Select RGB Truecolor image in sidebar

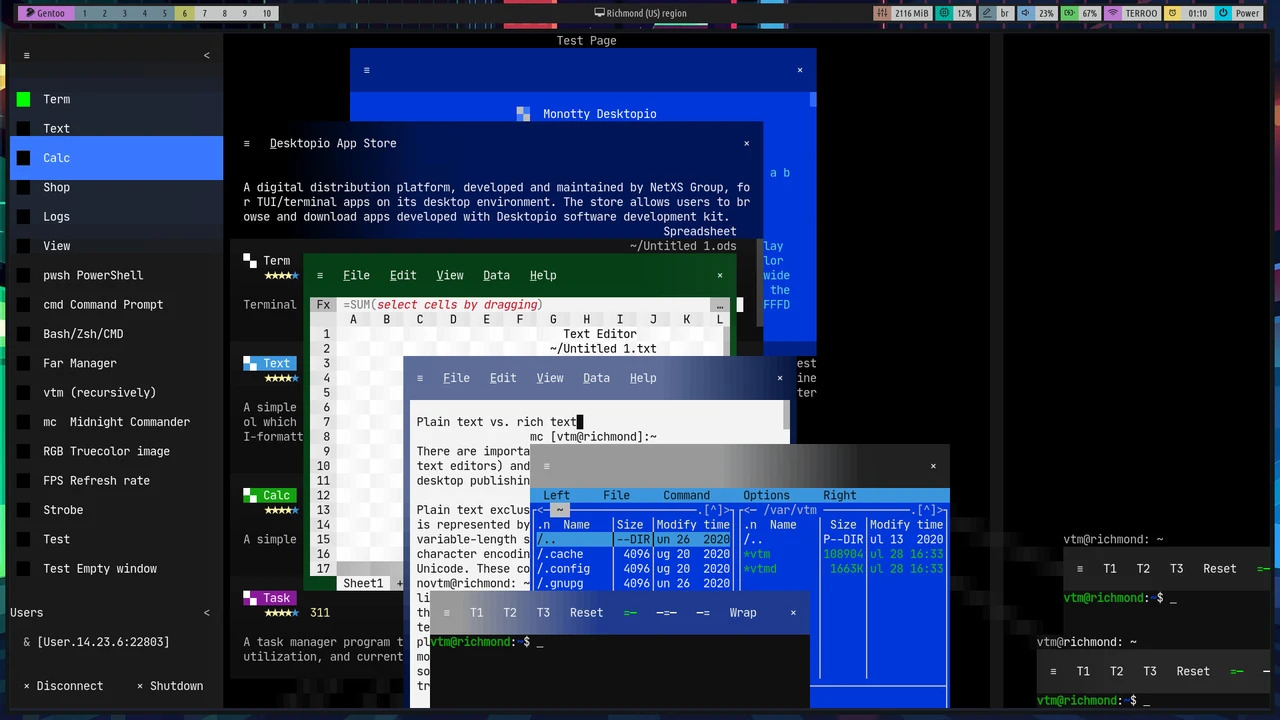pyautogui.click(x=116, y=451)
